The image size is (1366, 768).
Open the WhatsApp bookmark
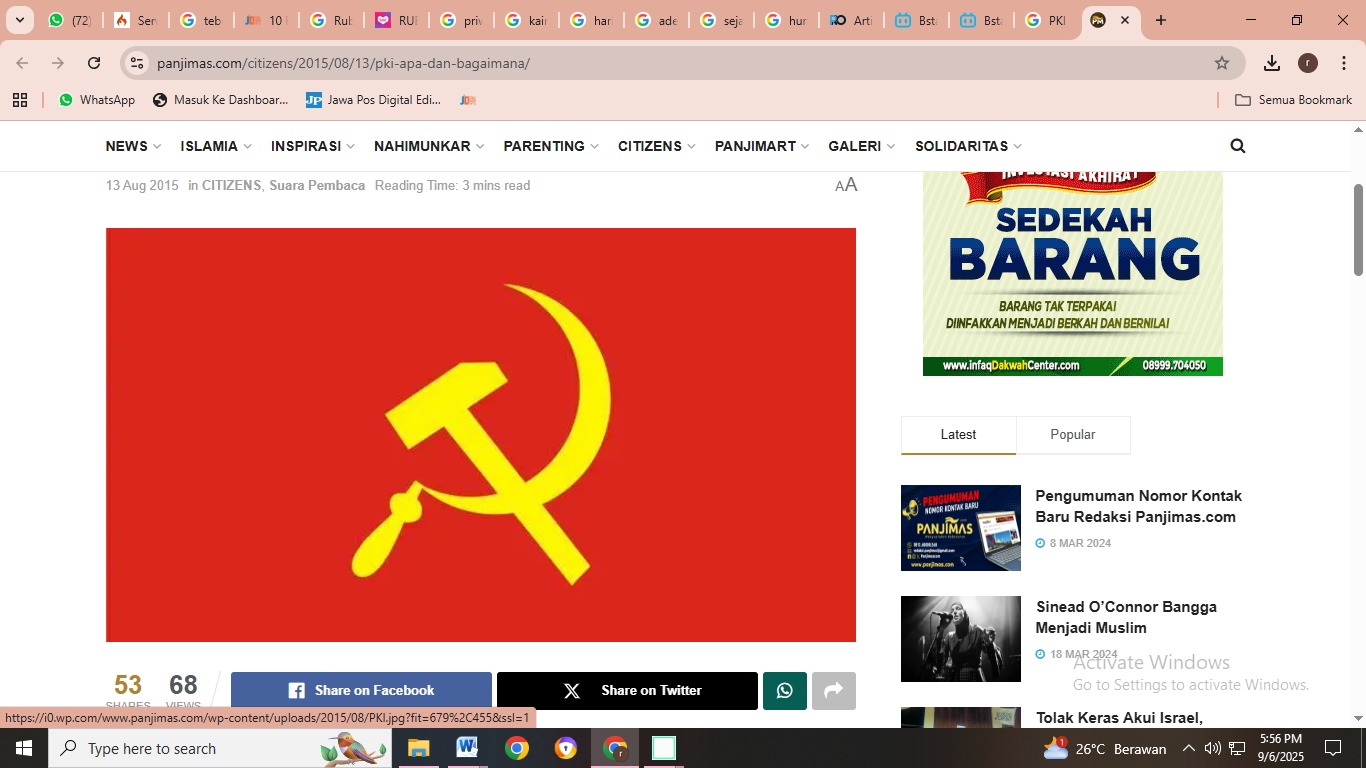(97, 100)
